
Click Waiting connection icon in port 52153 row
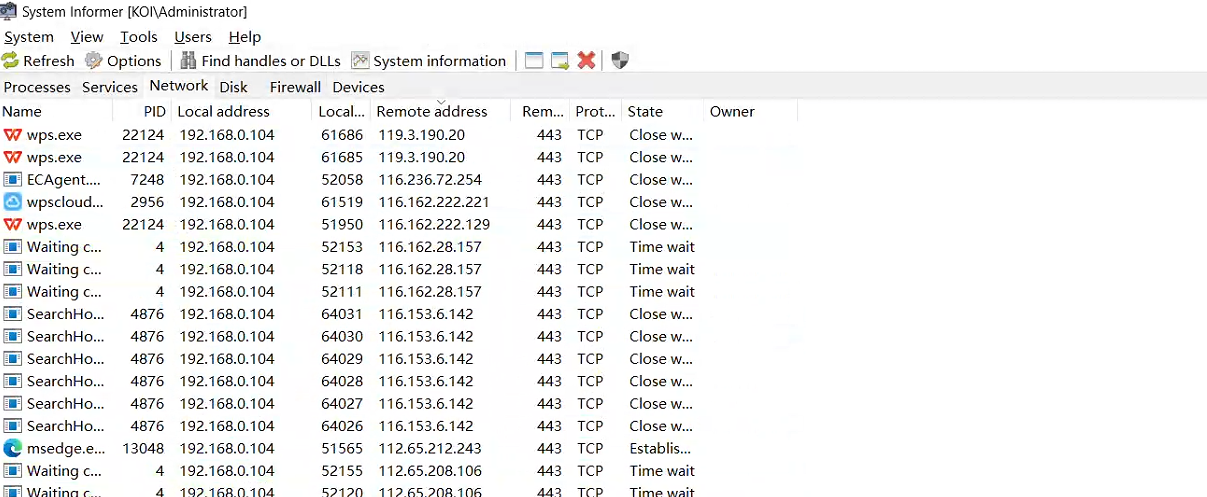pos(12,247)
